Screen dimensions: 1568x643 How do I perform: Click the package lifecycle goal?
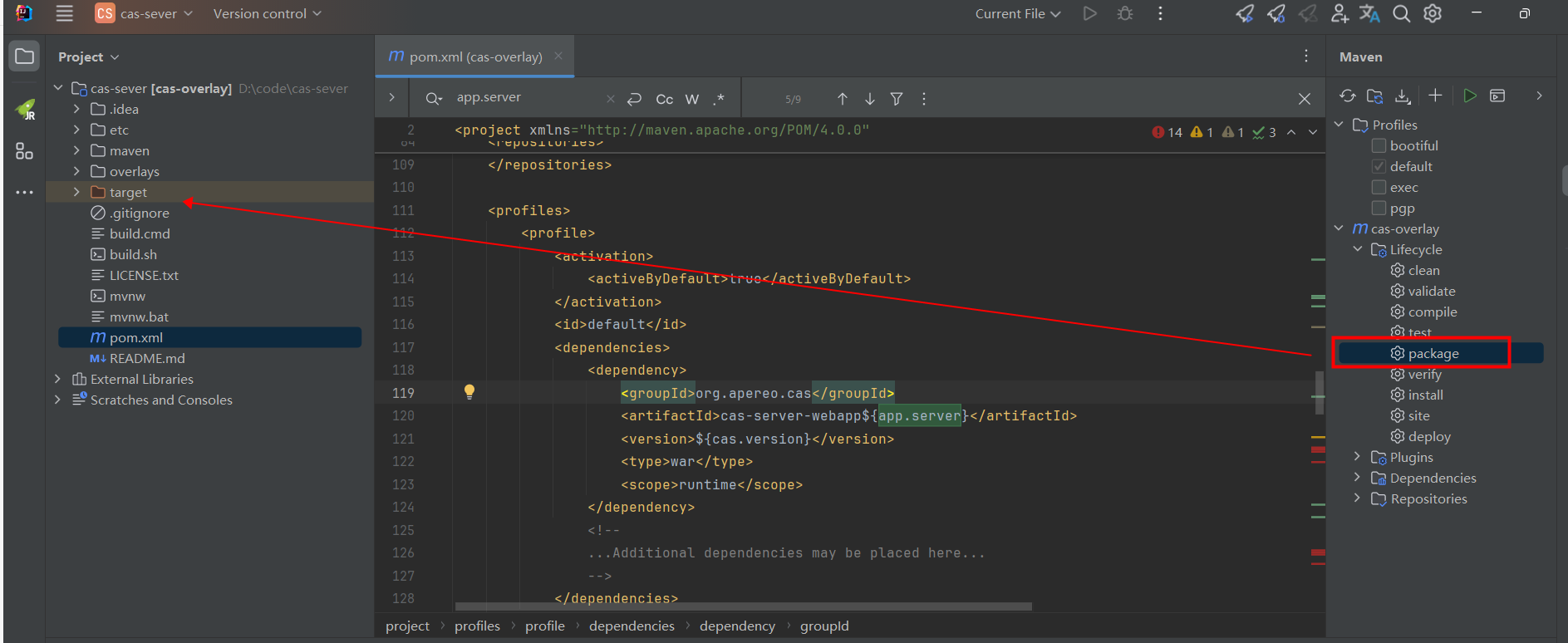tap(1433, 353)
